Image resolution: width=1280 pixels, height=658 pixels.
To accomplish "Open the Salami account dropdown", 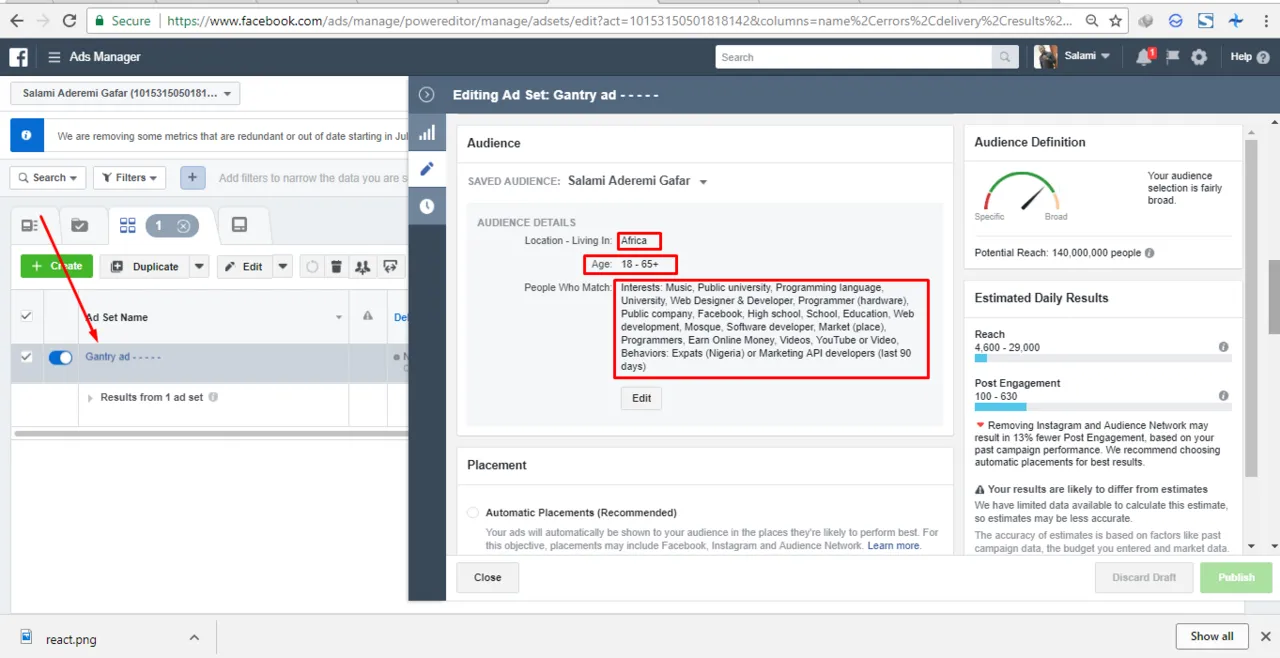I will pyautogui.click(x=1087, y=57).
